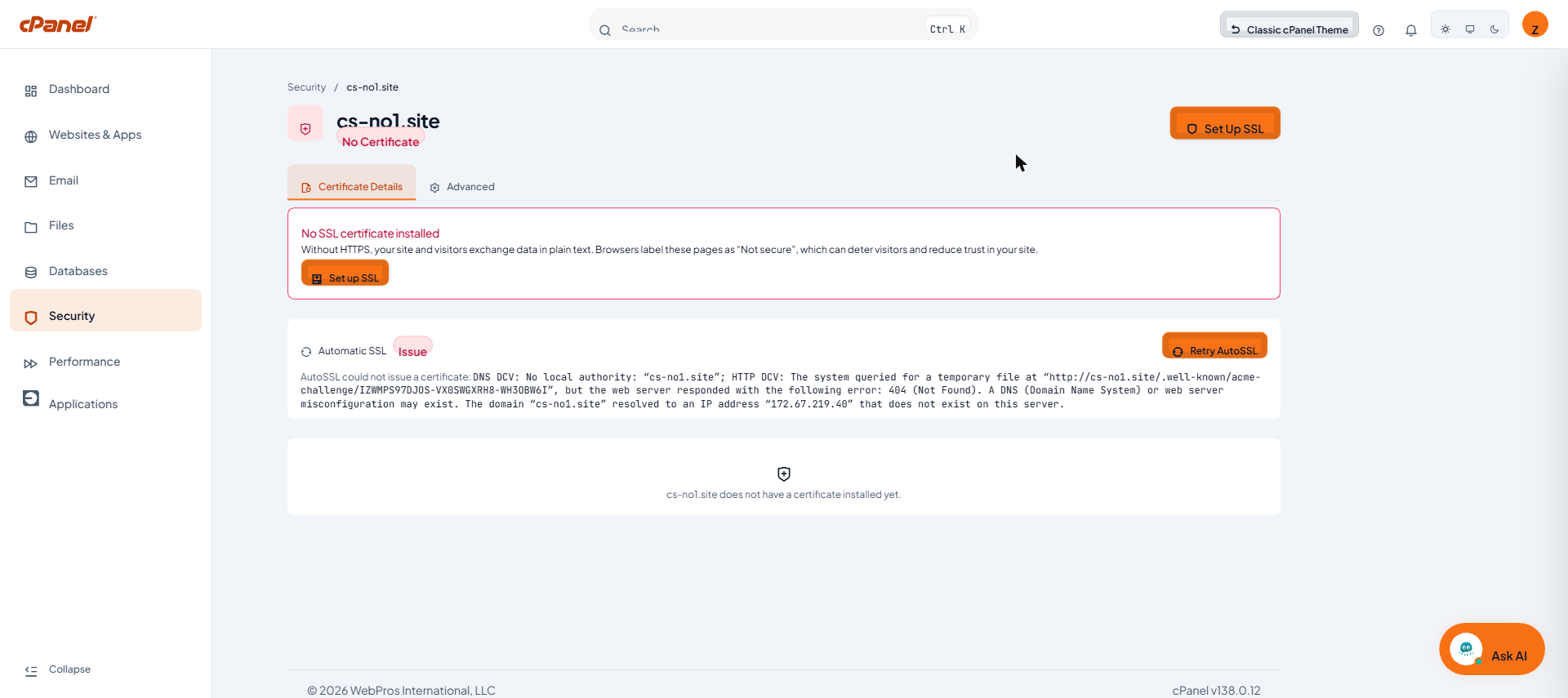Viewport: 1568px width, 698px height.
Task: Switch to light theme sun icon
Action: (x=1445, y=29)
